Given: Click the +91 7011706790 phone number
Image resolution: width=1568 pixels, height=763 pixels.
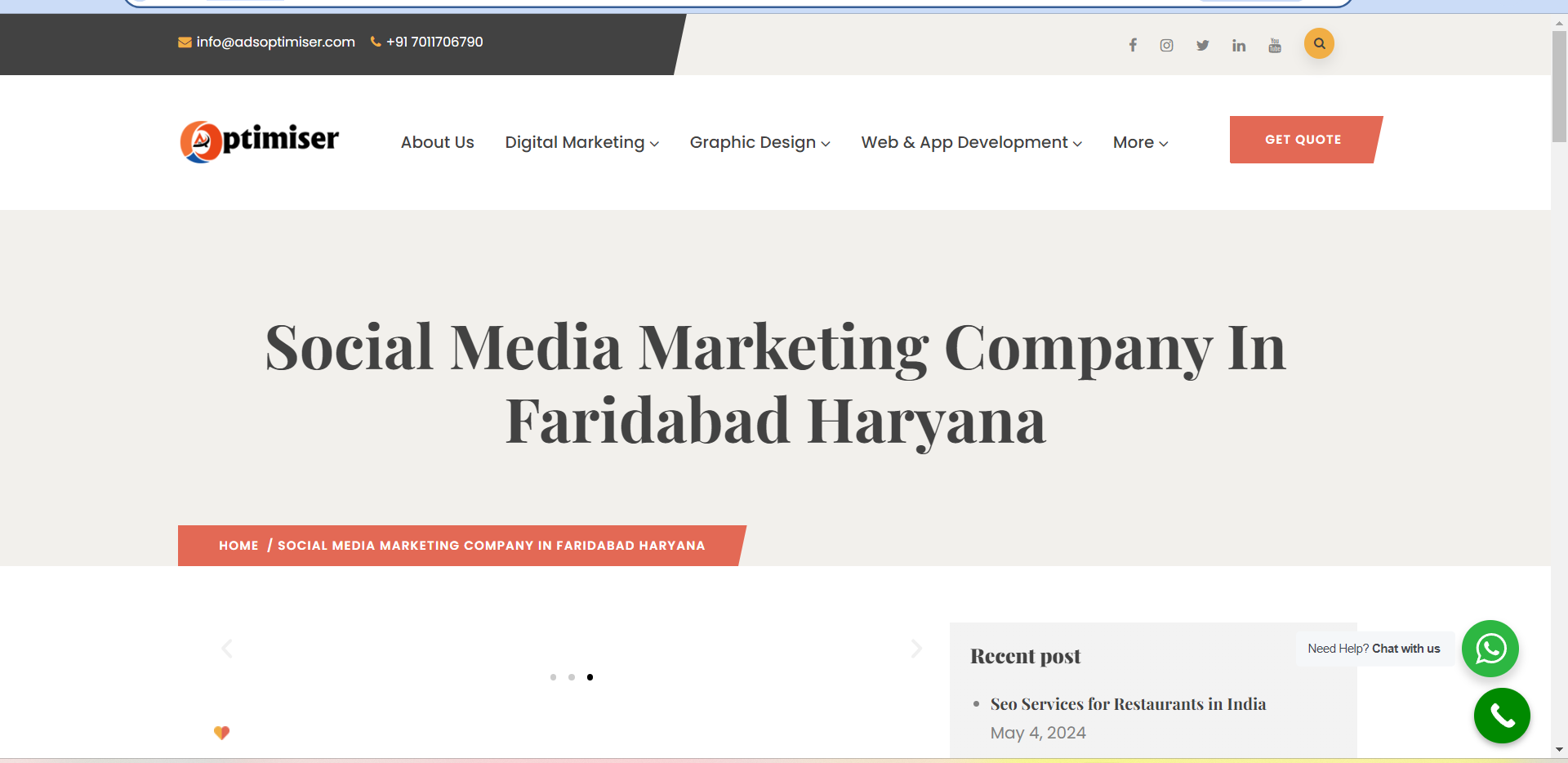Looking at the screenshot, I should pos(434,42).
